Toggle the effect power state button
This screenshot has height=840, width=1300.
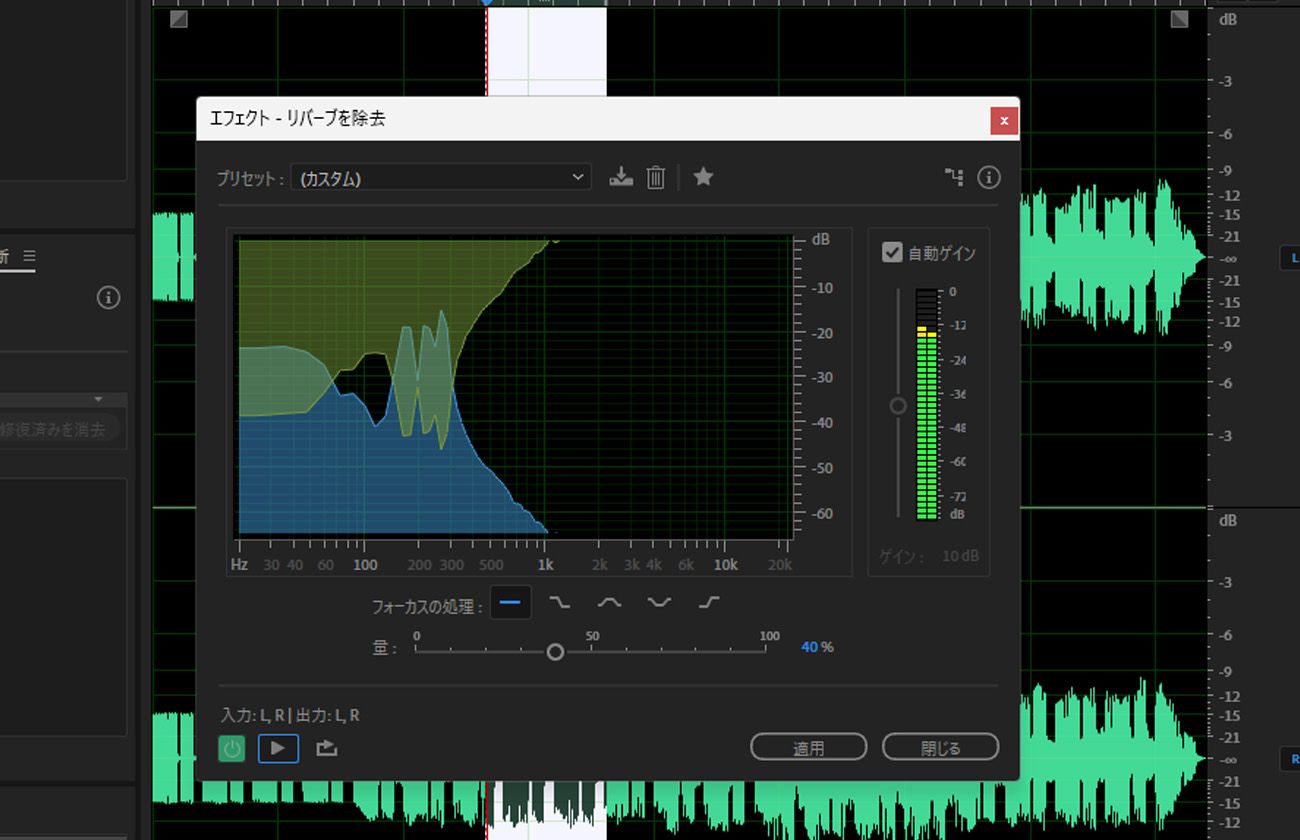click(232, 748)
